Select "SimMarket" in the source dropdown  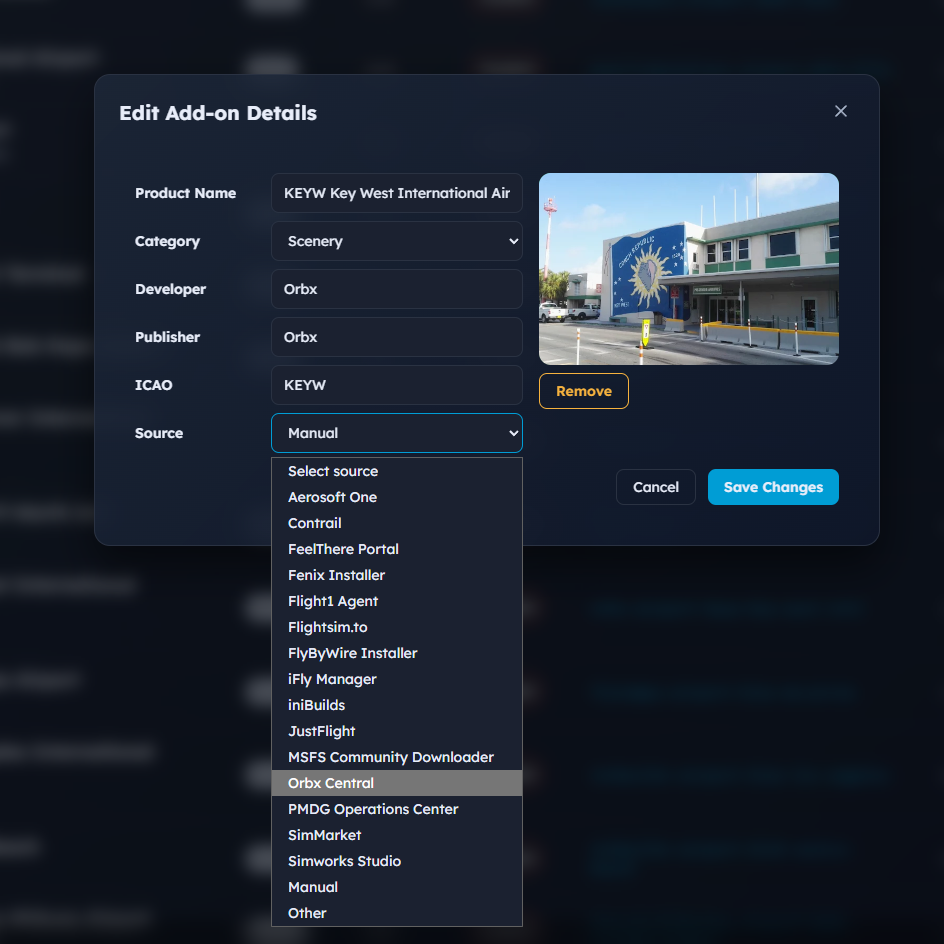(x=324, y=835)
